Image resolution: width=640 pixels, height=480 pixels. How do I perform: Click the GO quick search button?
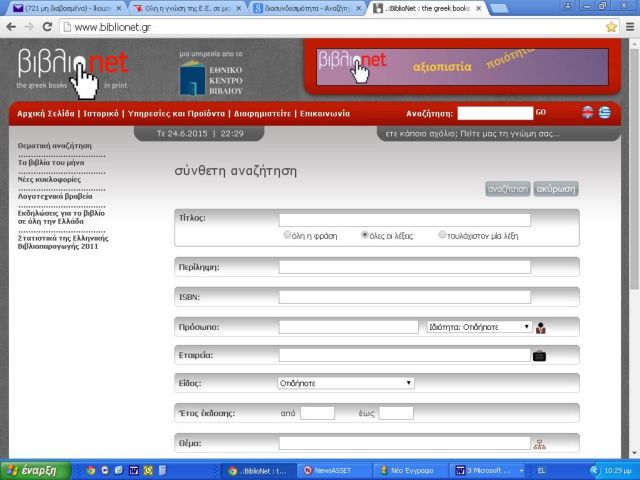(x=541, y=113)
